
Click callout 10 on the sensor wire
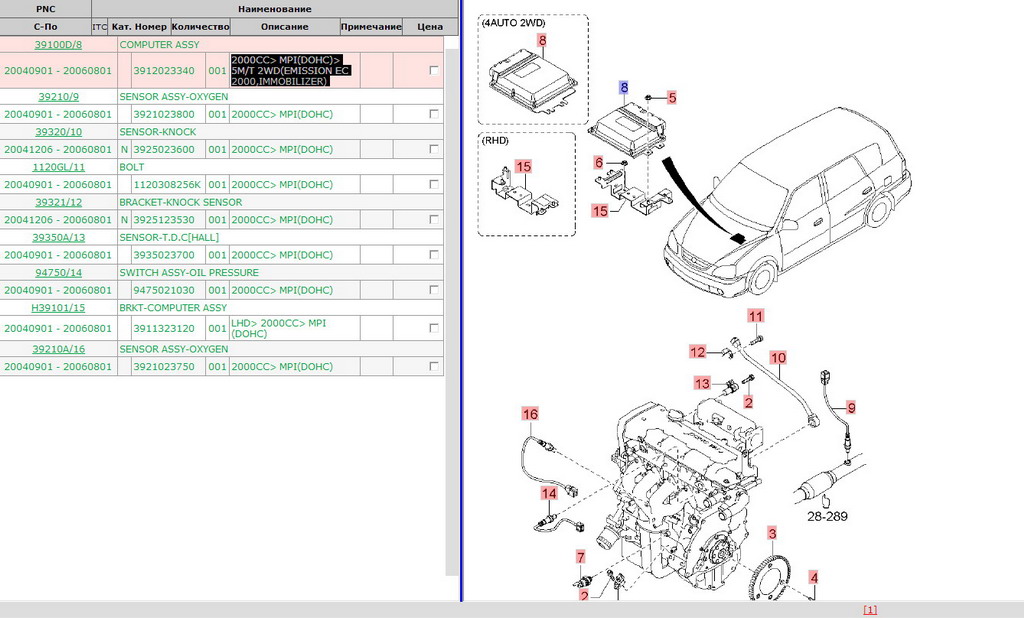tap(778, 357)
